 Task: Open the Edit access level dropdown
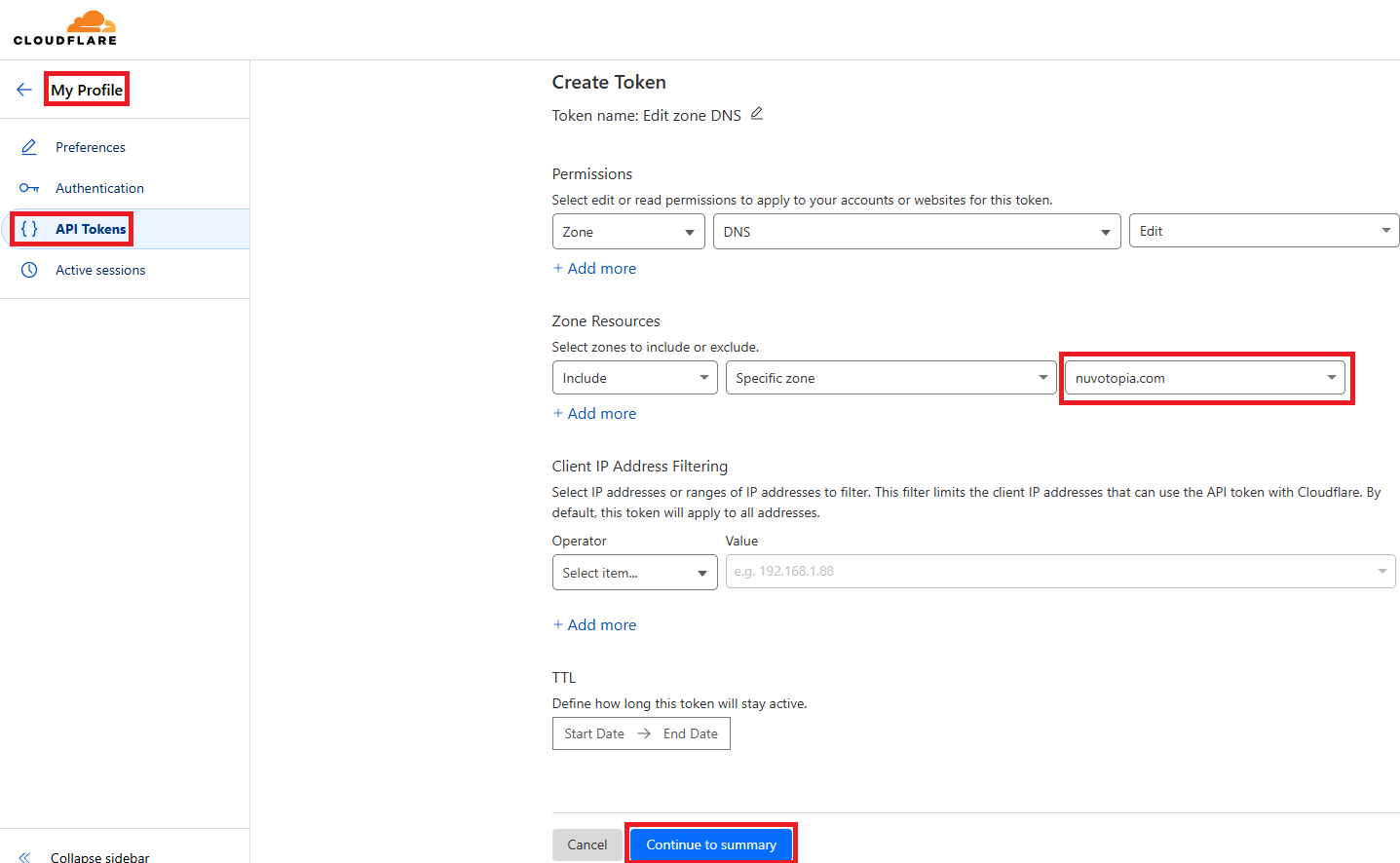pos(1264,231)
